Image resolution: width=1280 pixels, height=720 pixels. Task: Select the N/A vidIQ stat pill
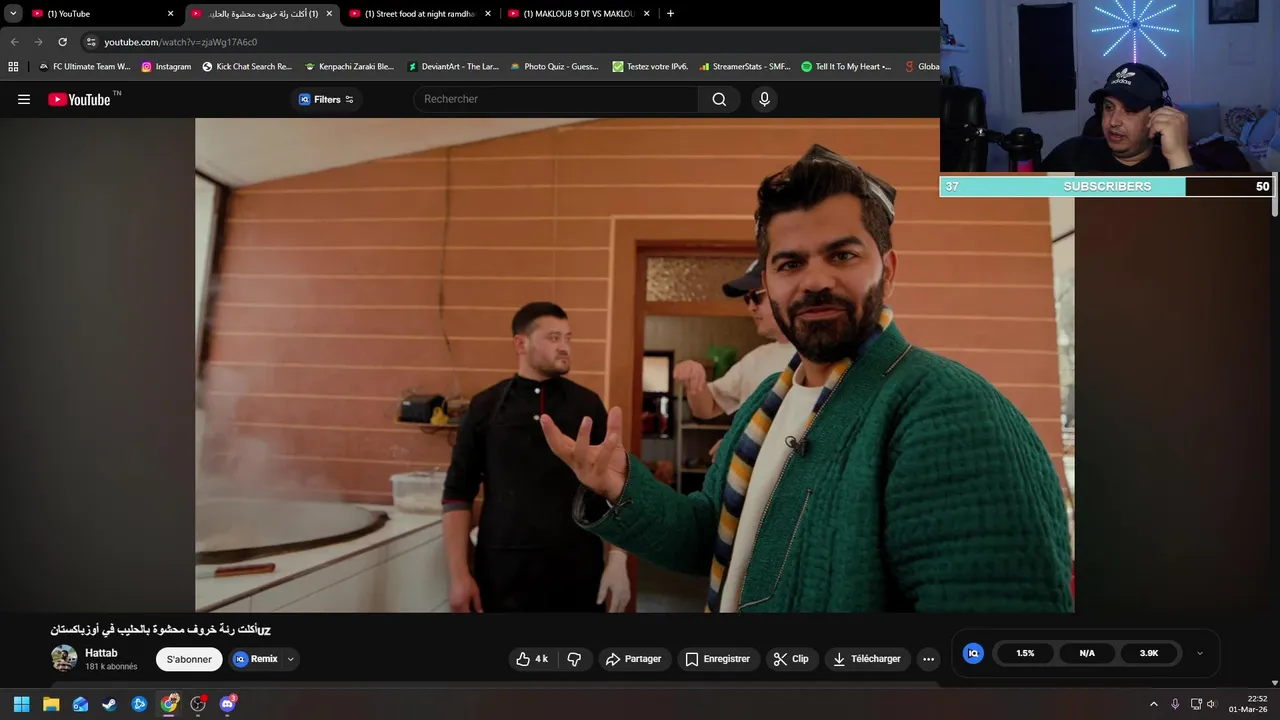pyautogui.click(x=1087, y=653)
